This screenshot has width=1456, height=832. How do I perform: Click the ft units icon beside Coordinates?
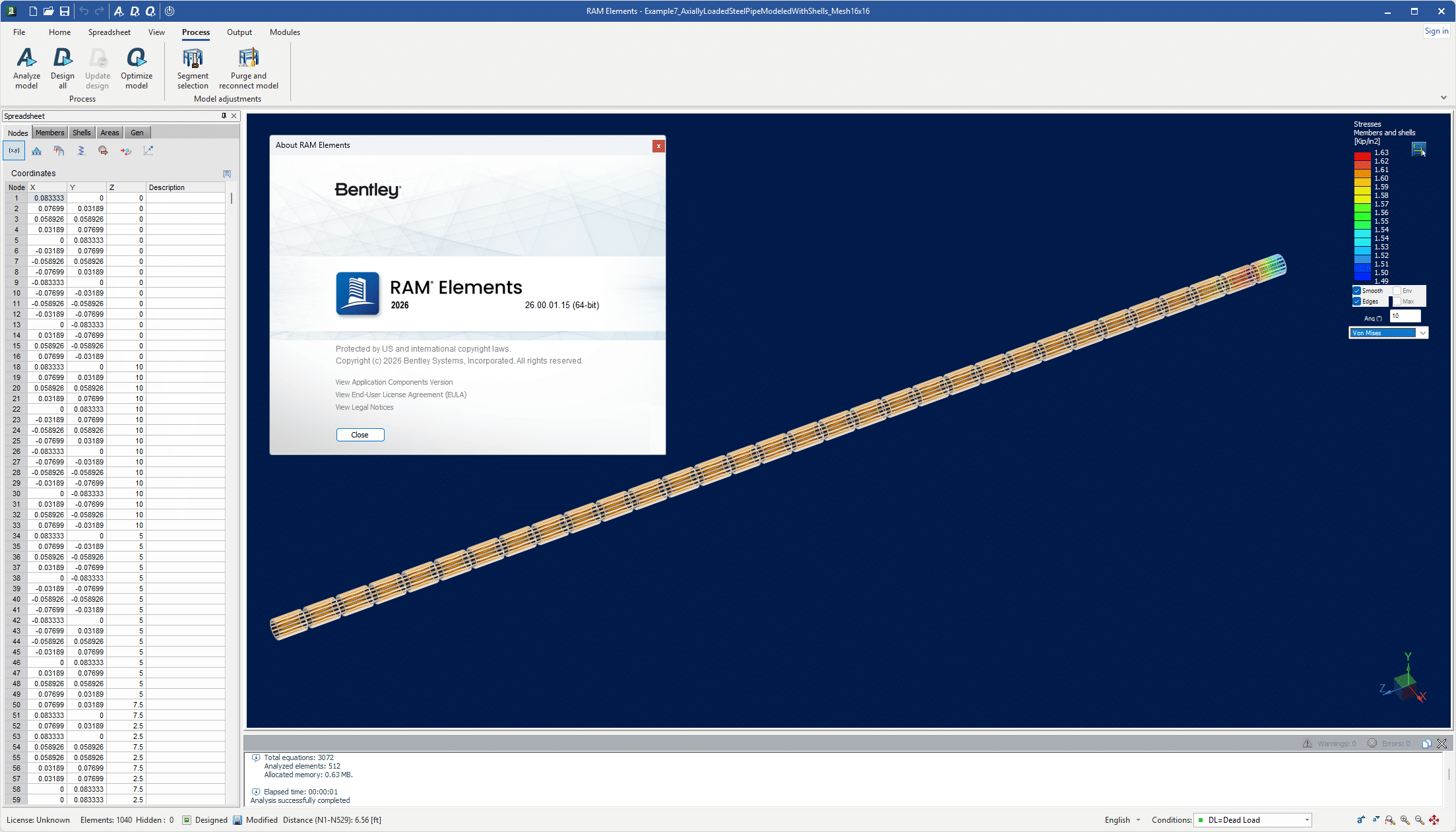pyautogui.click(x=227, y=174)
